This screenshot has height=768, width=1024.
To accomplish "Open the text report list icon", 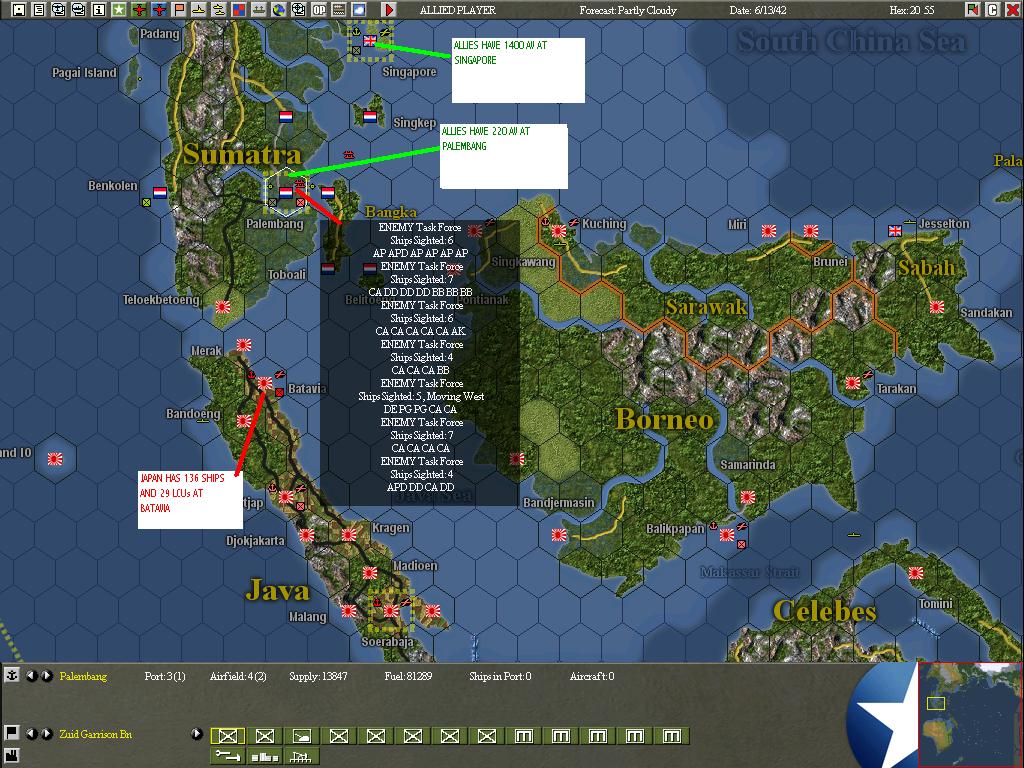I will [x=39, y=10].
